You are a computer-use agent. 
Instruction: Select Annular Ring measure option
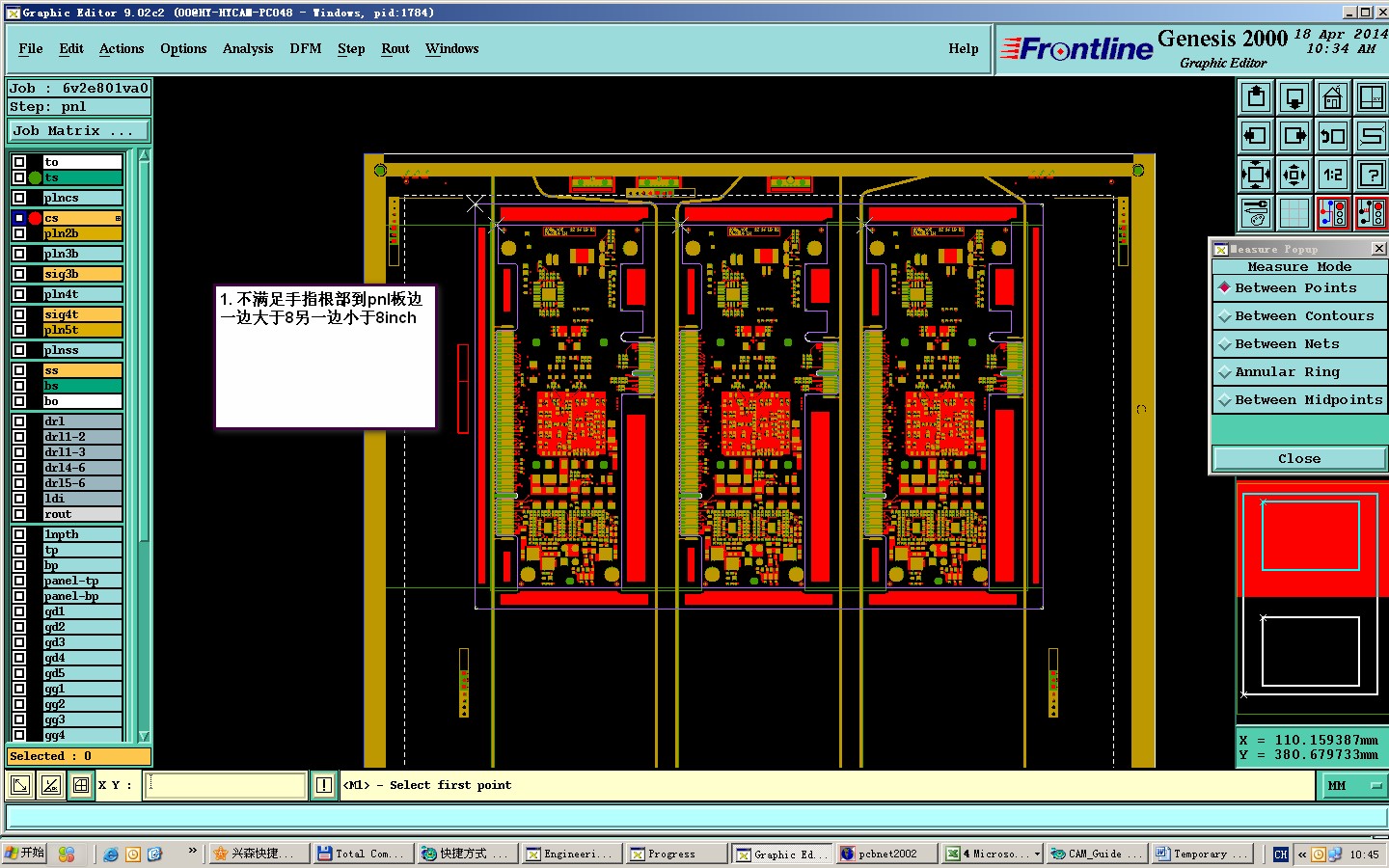(x=1299, y=371)
